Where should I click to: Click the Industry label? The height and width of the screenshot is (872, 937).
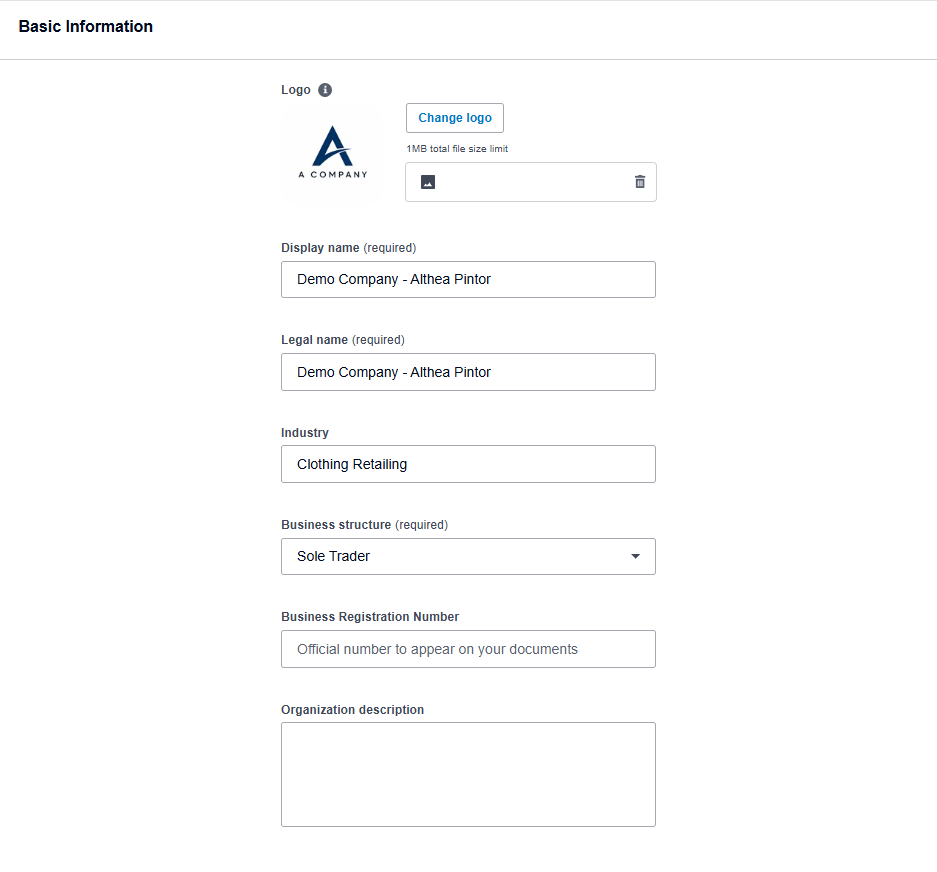305,433
